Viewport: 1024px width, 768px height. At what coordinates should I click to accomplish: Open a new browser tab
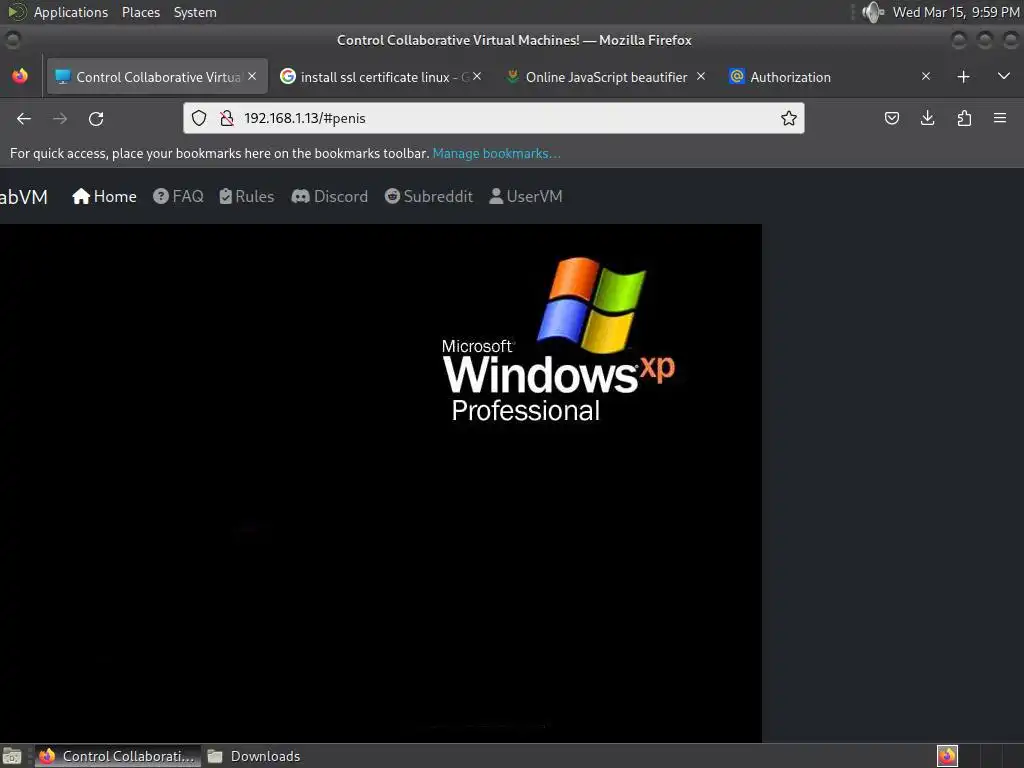963,77
